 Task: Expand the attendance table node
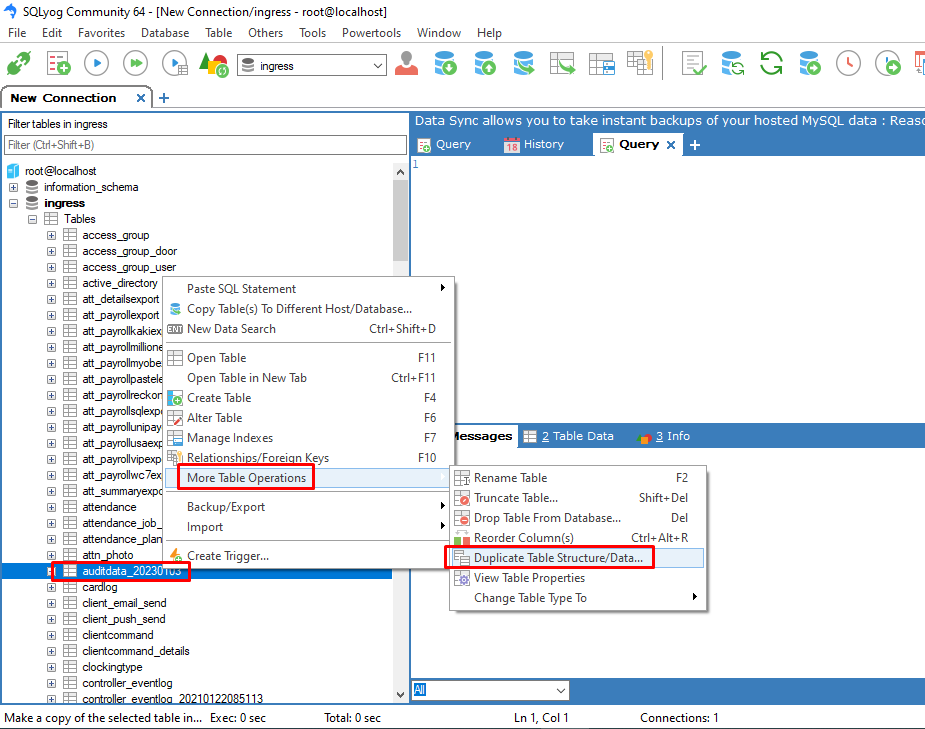click(51, 507)
